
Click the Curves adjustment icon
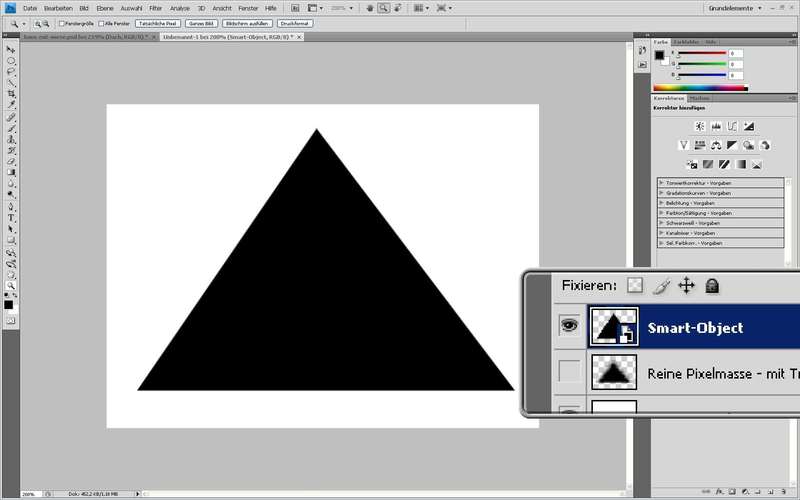732,126
